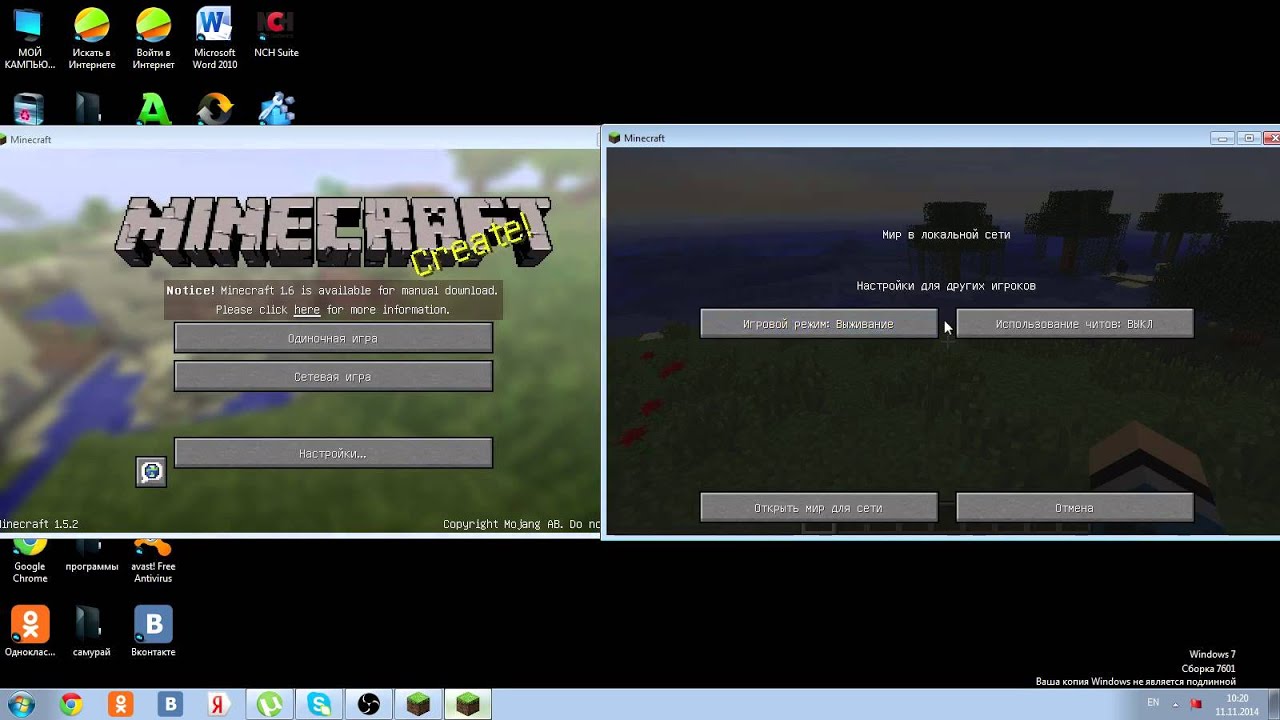The image size is (1280, 720).
Task: Select the Microsoft Word 2010 desktop icon
Action: point(214,38)
